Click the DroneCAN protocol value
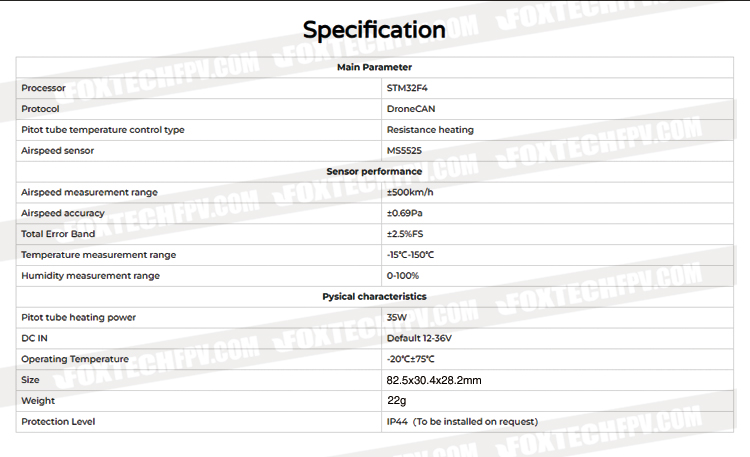750x457 pixels. [x=411, y=109]
